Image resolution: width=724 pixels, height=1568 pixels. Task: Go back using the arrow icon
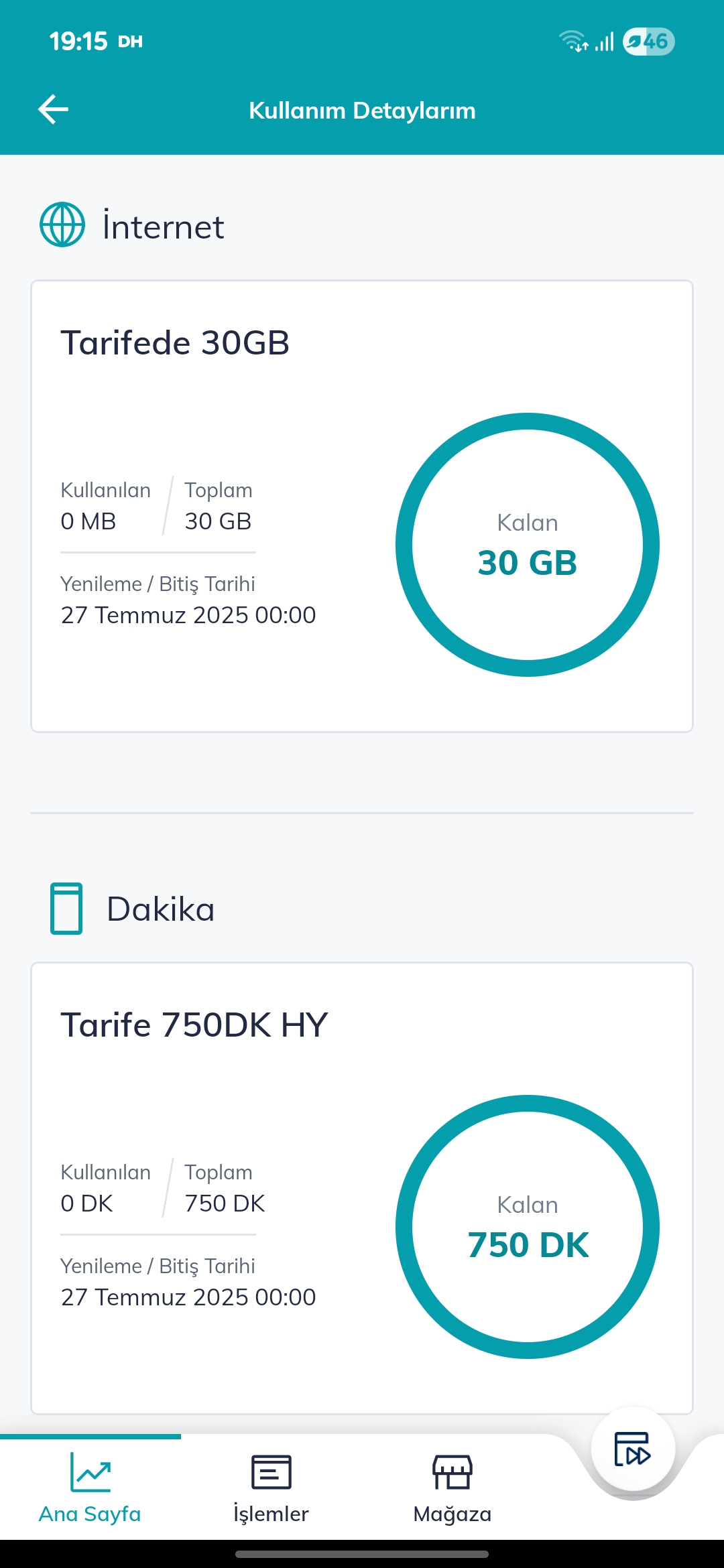(x=54, y=110)
